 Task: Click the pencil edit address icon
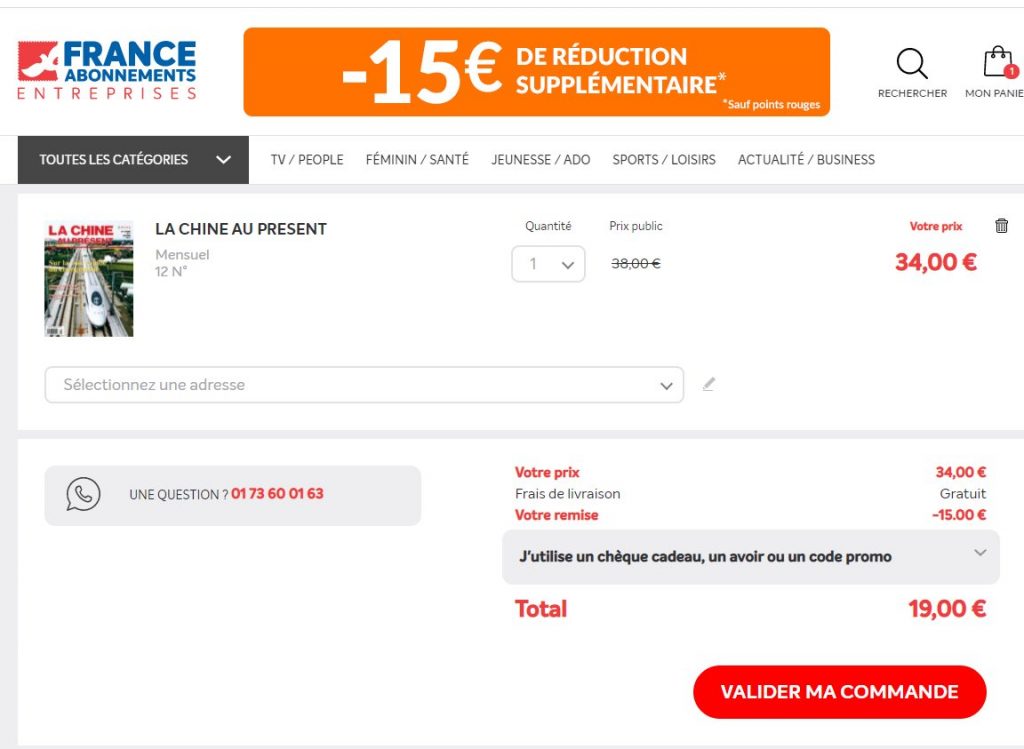click(709, 384)
